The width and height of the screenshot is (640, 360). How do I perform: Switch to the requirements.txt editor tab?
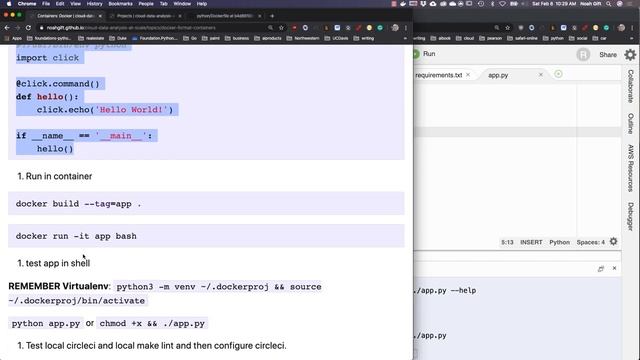(x=439, y=75)
